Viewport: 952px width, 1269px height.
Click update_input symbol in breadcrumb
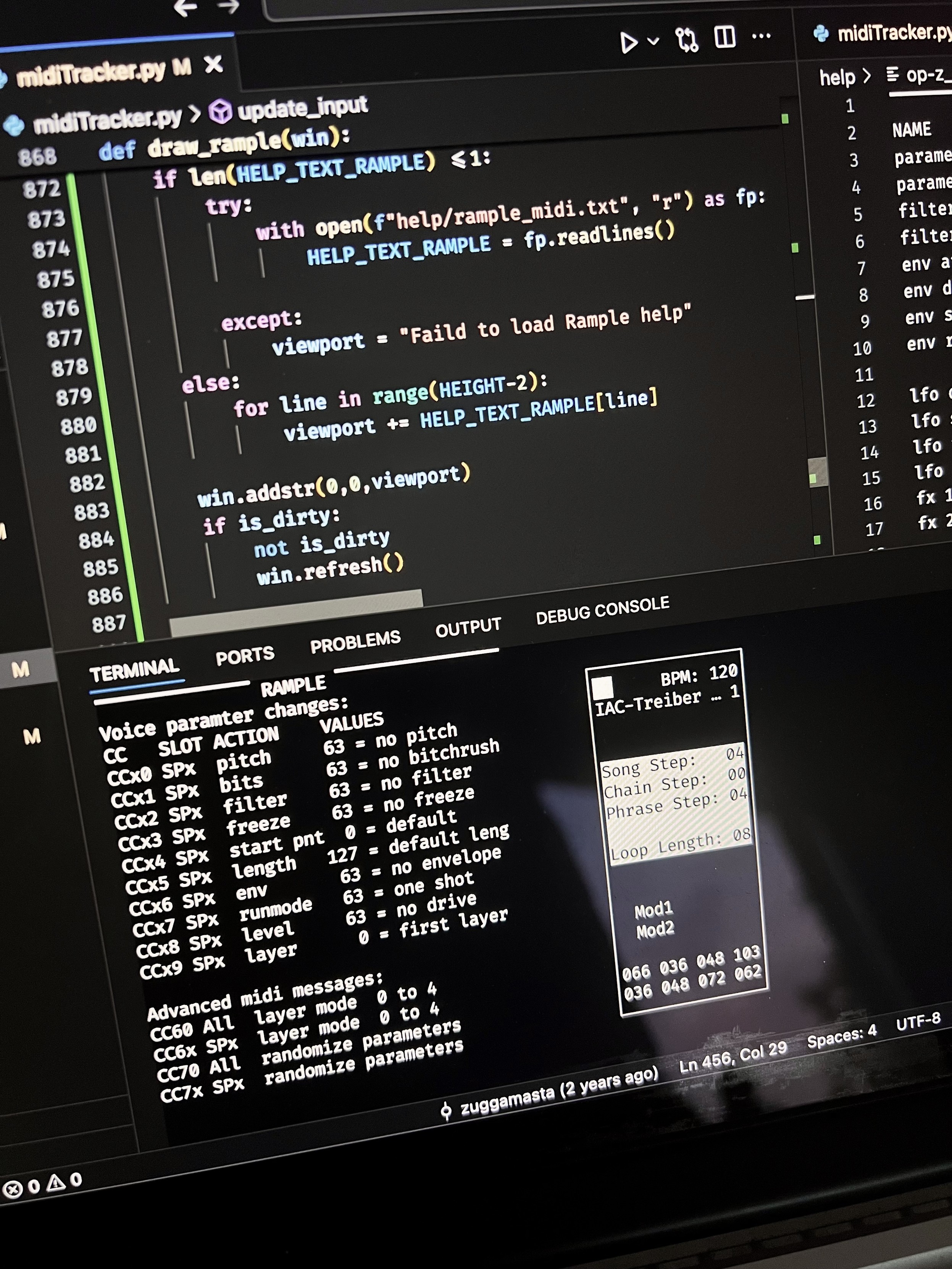tap(302, 108)
